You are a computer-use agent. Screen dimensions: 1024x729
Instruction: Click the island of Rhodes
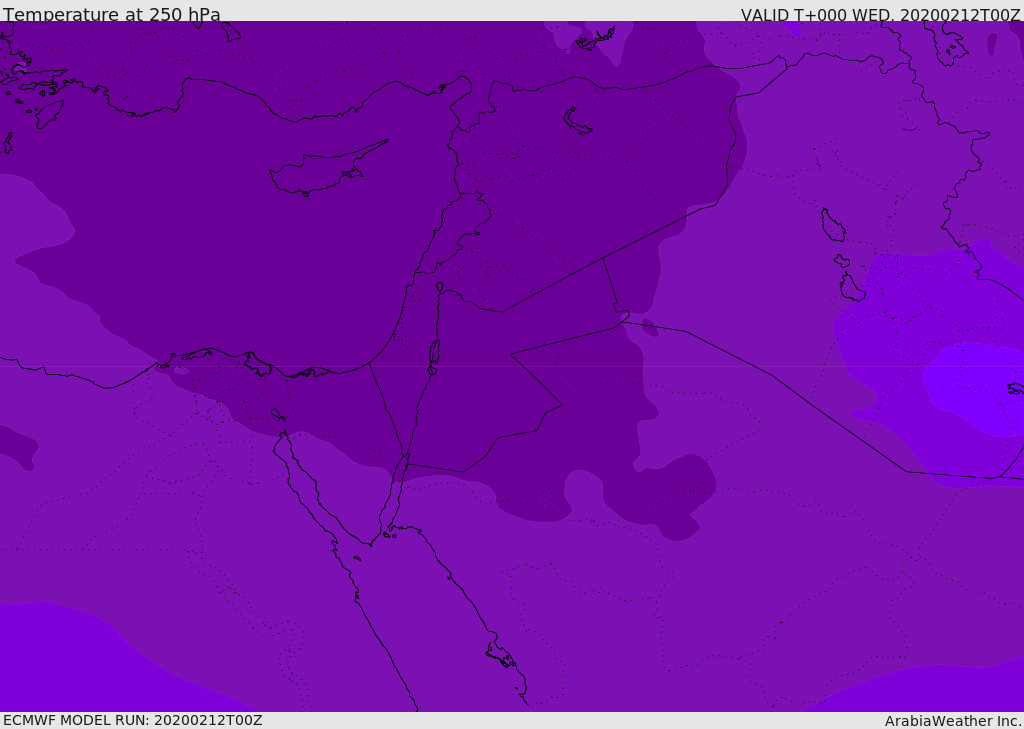click(x=48, y=114)
